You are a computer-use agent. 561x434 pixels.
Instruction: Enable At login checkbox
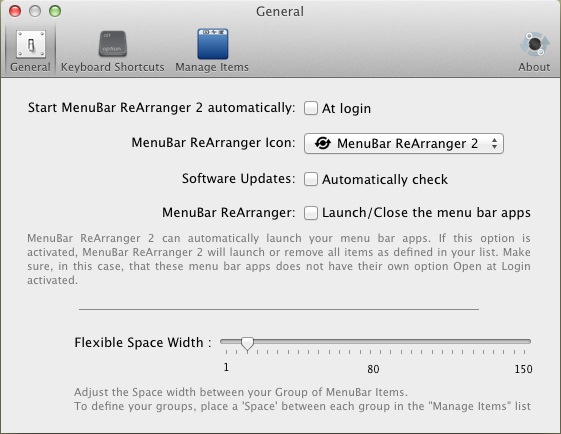311,108
